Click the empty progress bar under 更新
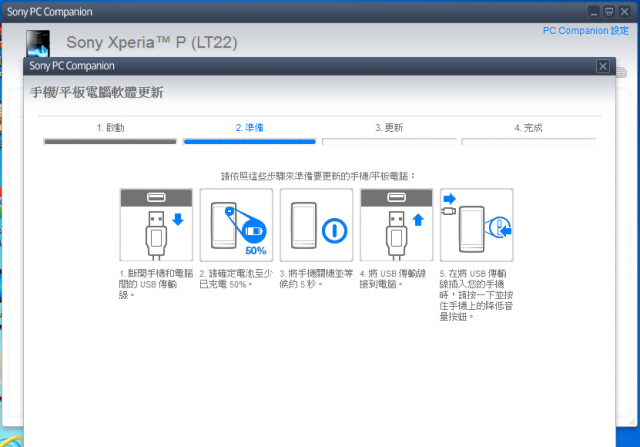The width and height of the screenshot is (640, 447). 389,142
